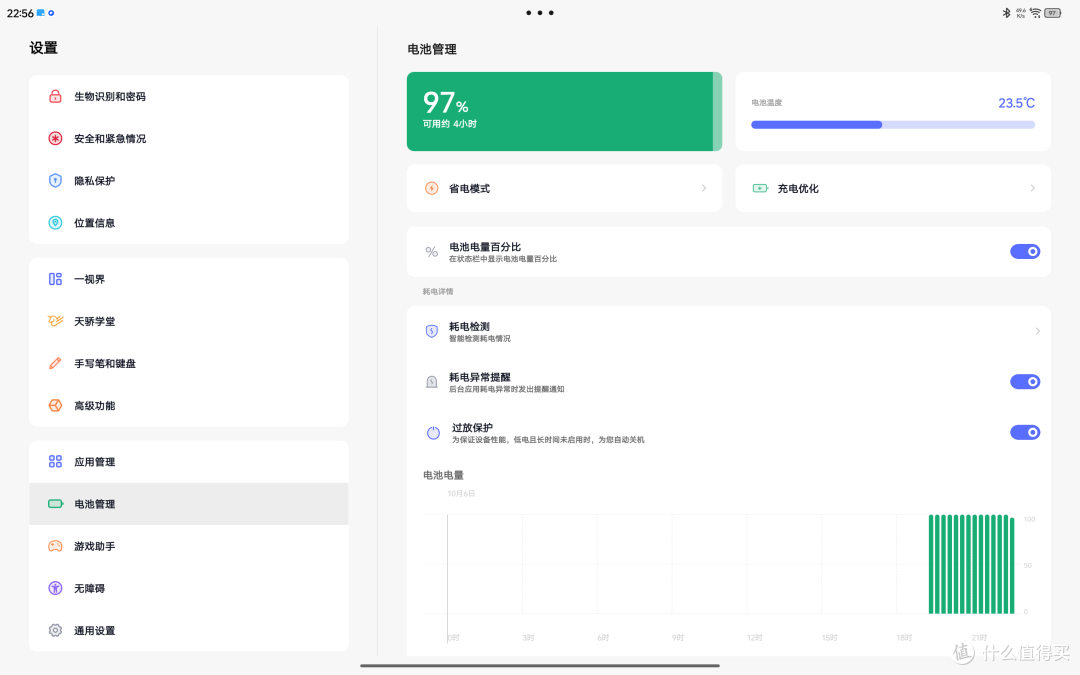Open the 省电模式 option

coord(564,188)
